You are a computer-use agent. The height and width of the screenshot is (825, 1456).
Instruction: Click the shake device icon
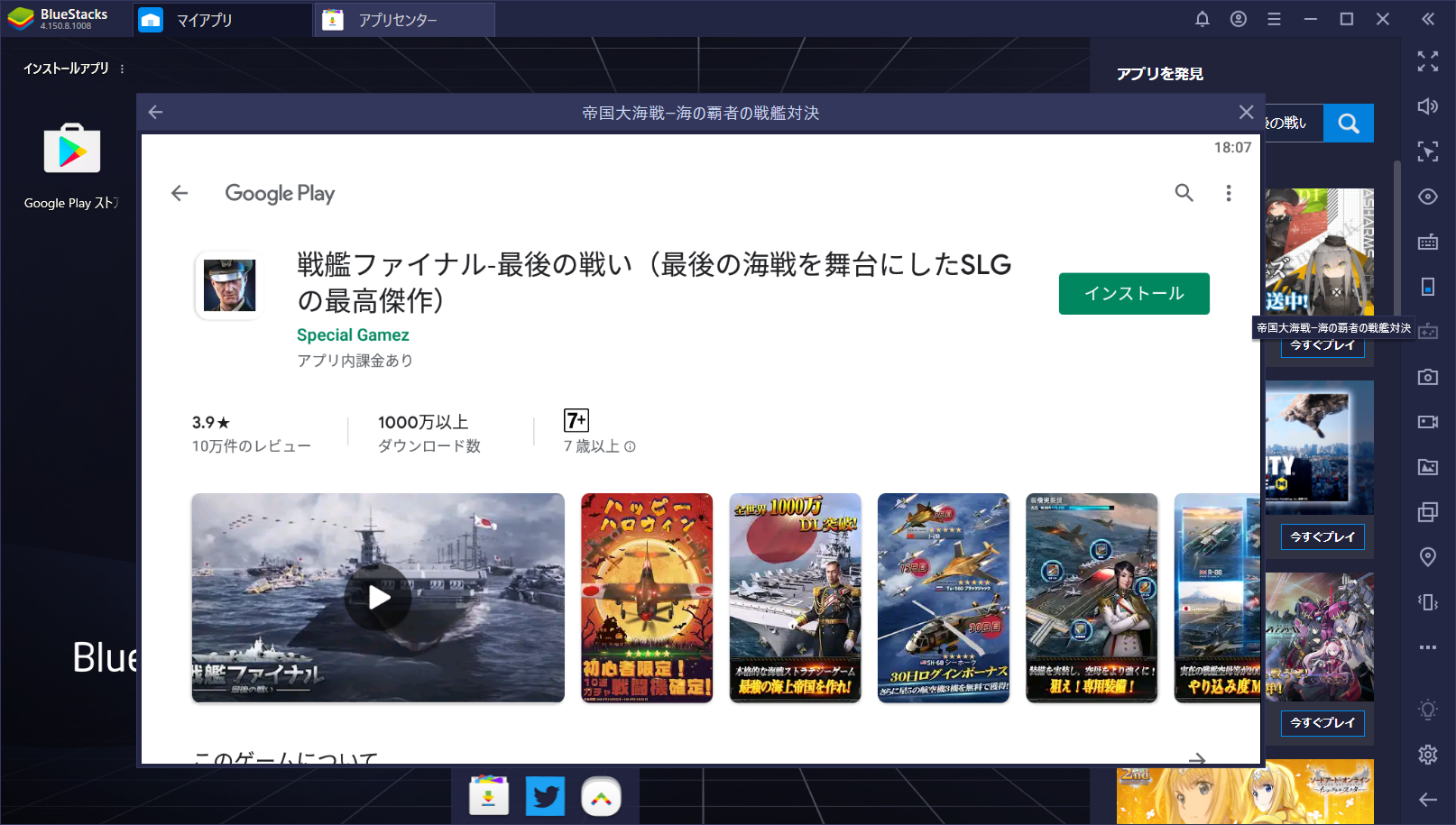pos(1428,602)
